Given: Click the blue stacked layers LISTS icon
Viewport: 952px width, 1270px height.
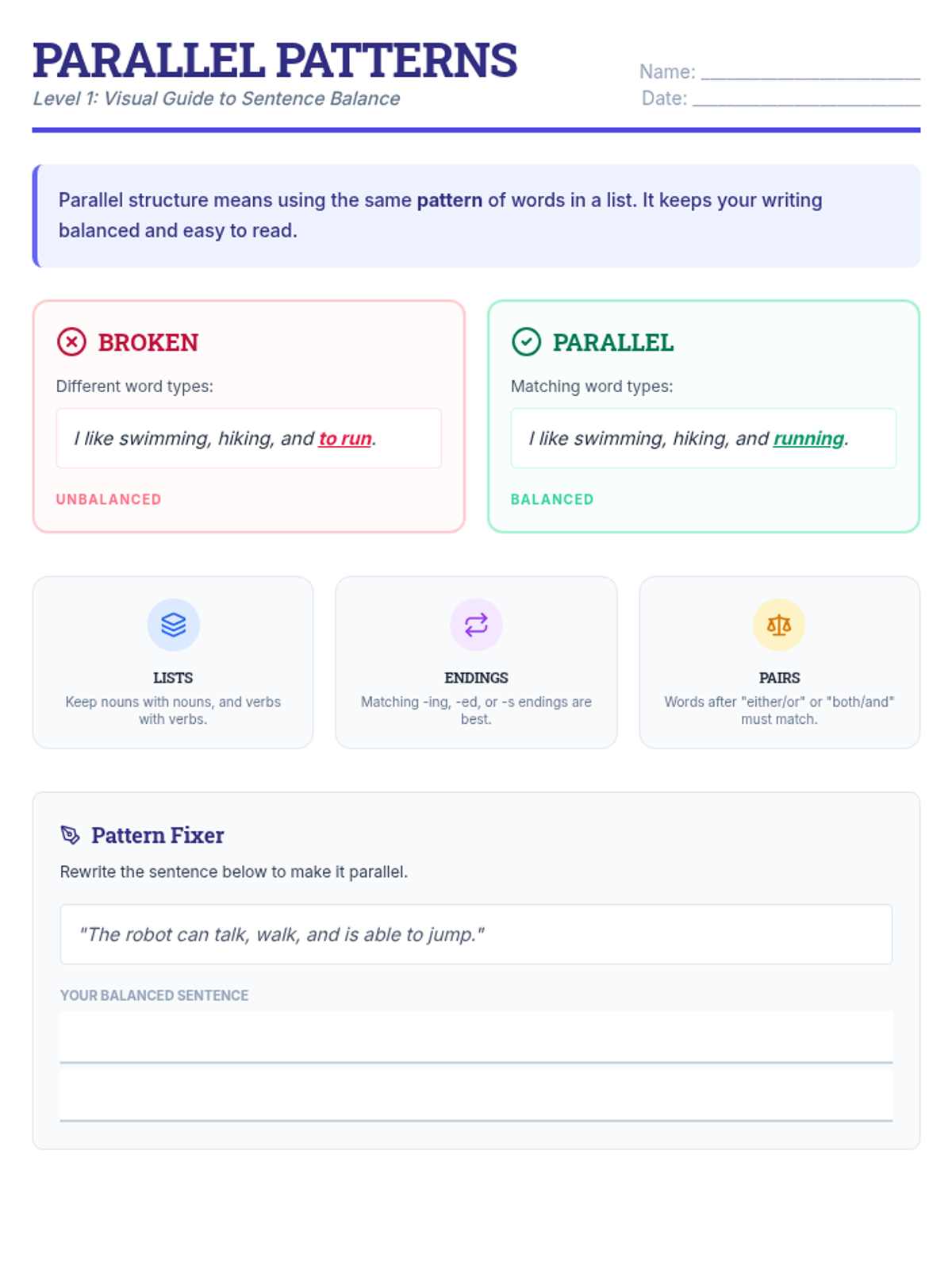Looking at the screenshot, I should pos(173,625).
